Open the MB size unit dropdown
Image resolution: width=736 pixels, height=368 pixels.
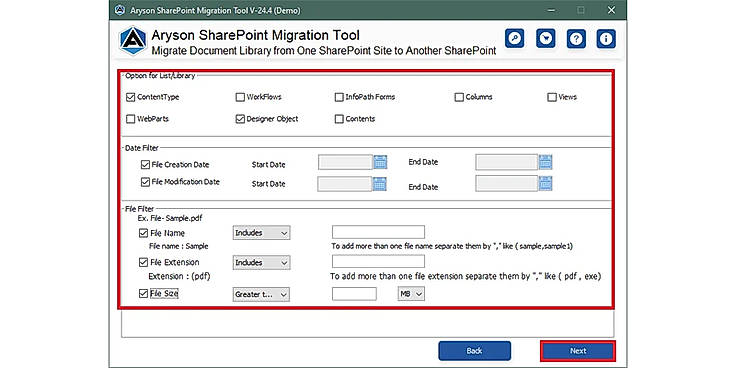(x=411, y=294)
